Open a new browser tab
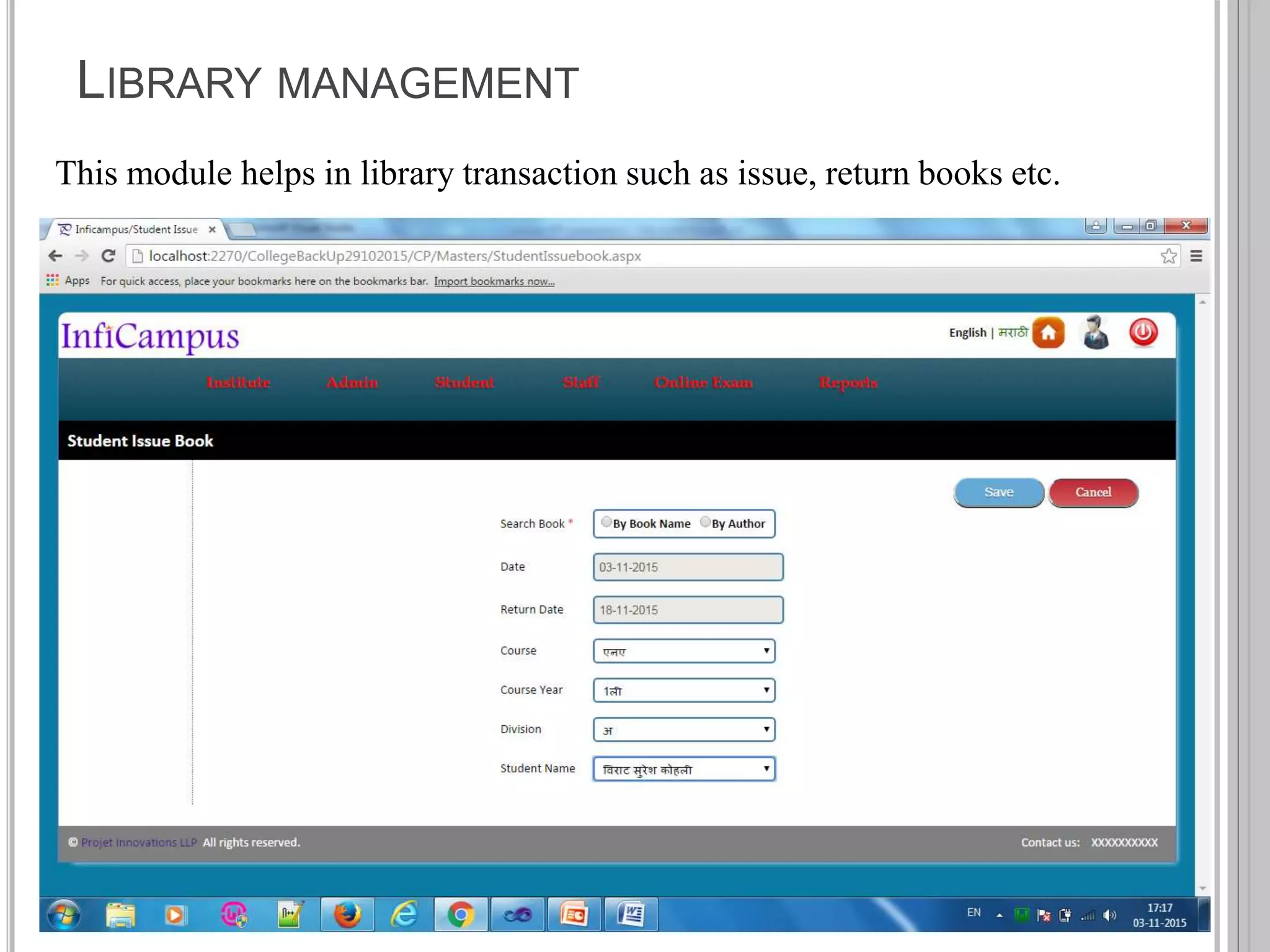This screenshot has height=952, width=1270. pyautogui.click(x=244, y=230)
